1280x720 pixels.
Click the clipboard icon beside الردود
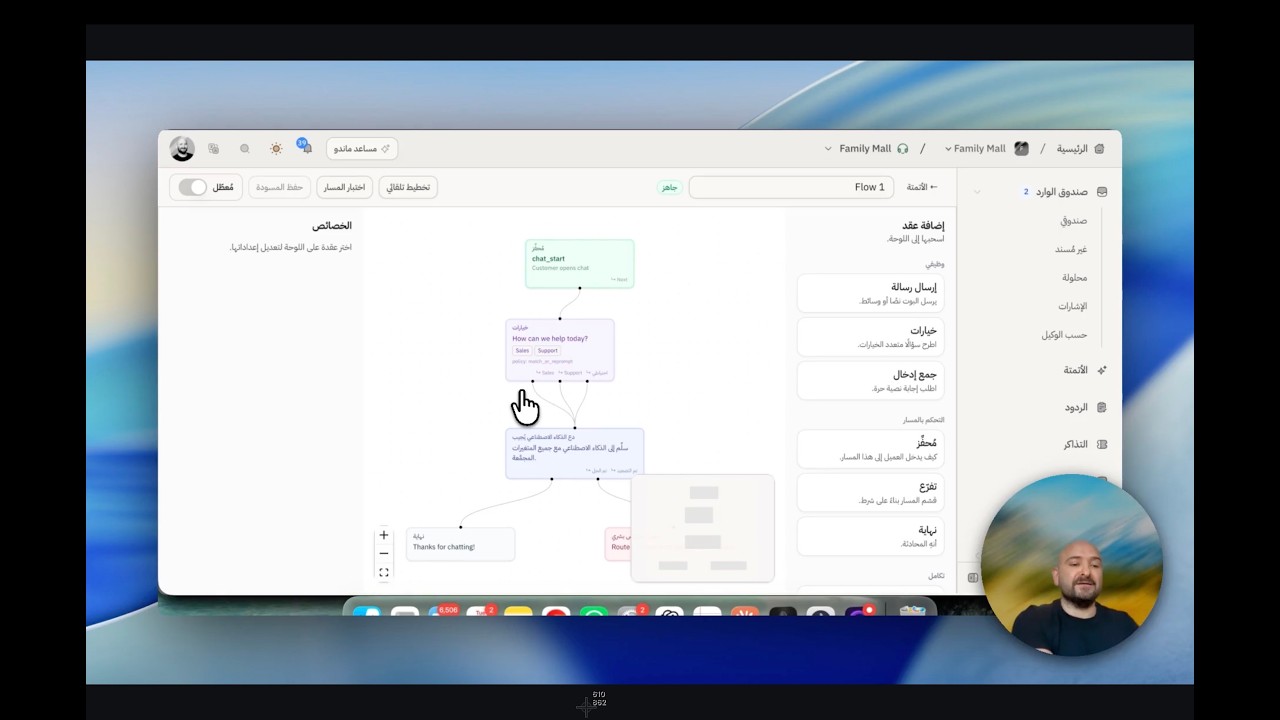[1102, 408]
